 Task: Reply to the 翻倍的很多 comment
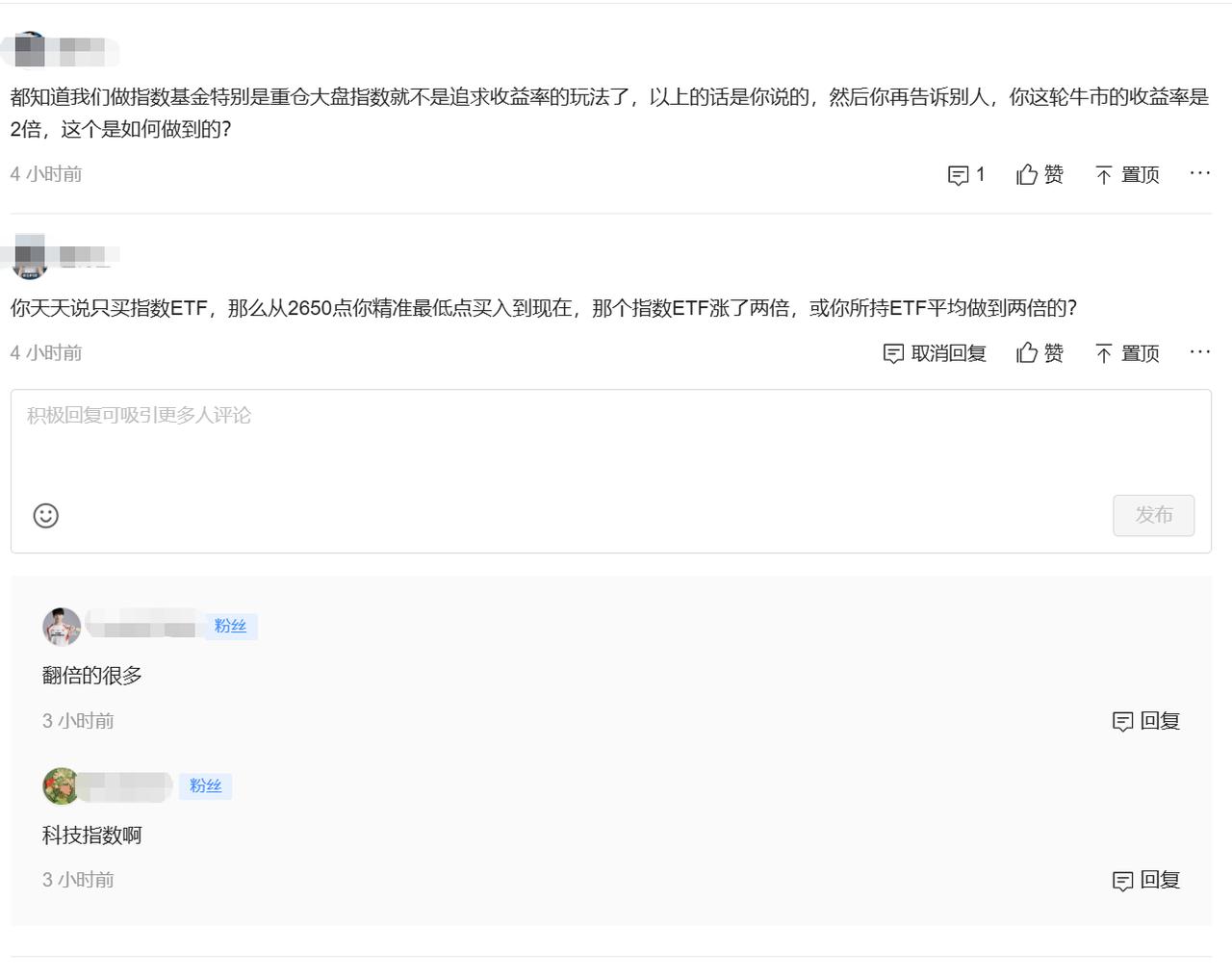point(1146,721)
